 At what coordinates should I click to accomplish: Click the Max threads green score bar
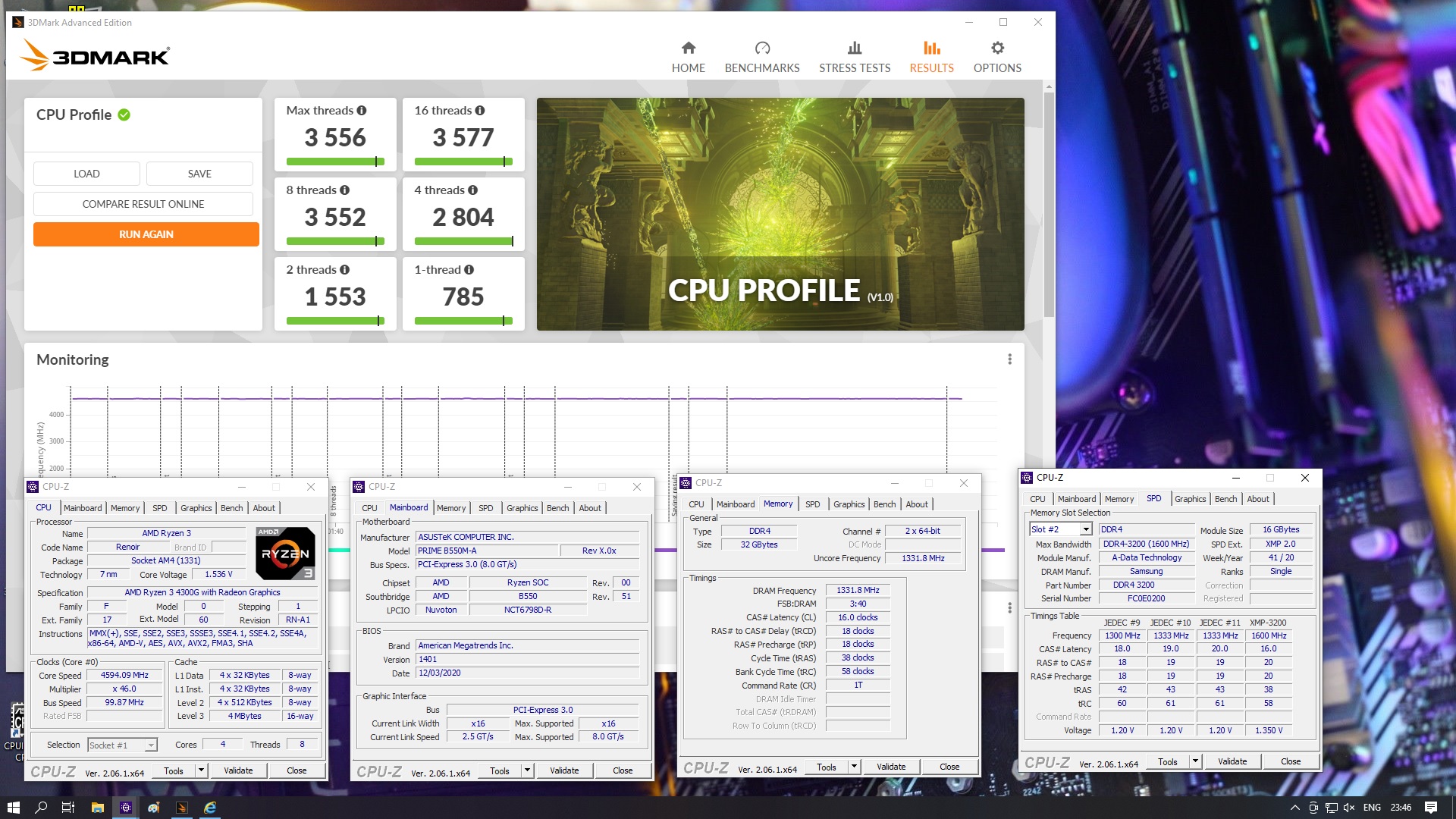tap(335, 162)
